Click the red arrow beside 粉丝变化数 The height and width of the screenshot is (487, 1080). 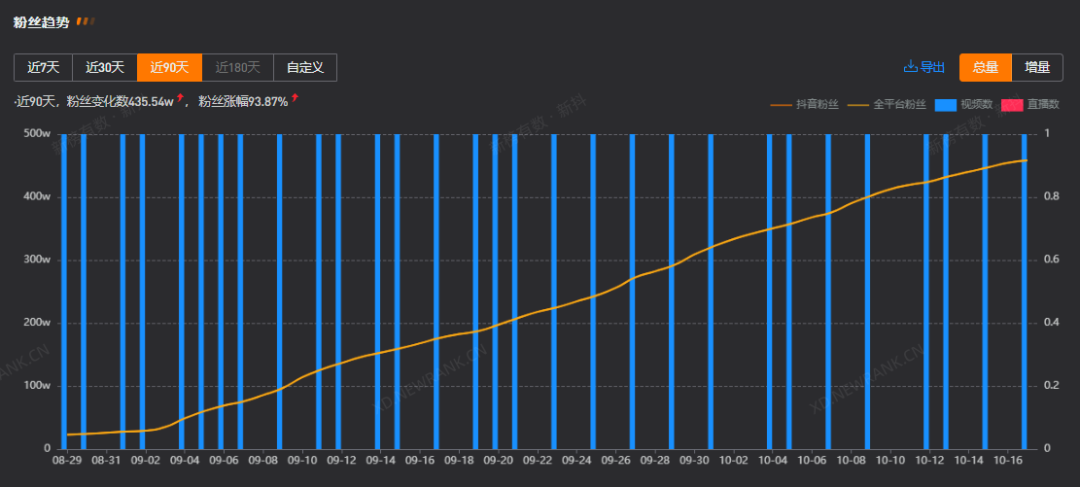pos(180,98)
